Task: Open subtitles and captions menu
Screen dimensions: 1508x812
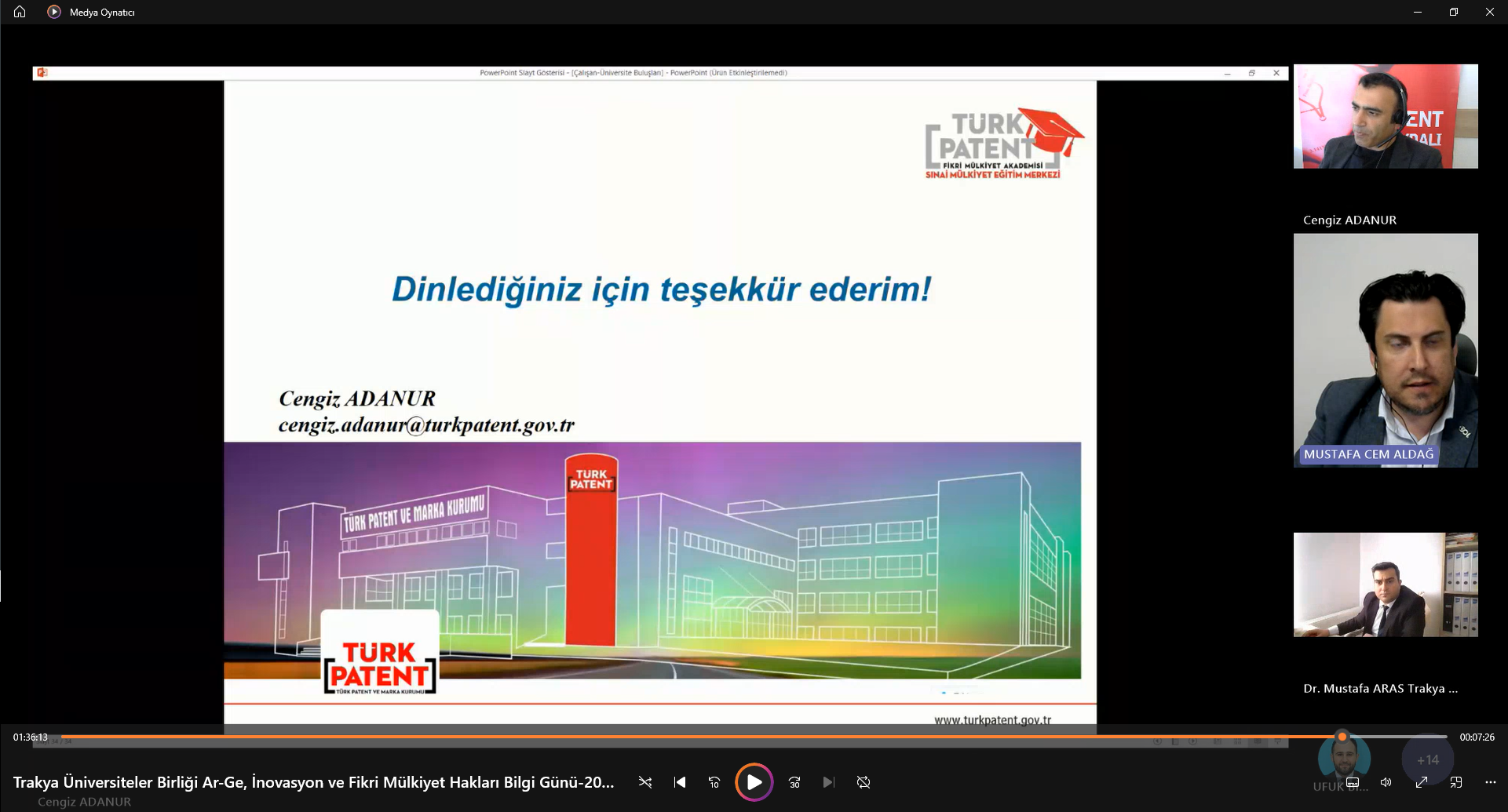Action: pyautogui.click(x=1353, y=782)
